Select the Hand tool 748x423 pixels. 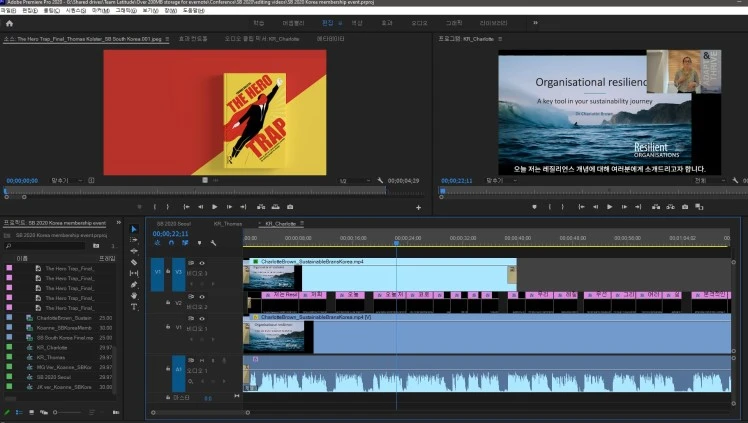(x=134, y=295)
